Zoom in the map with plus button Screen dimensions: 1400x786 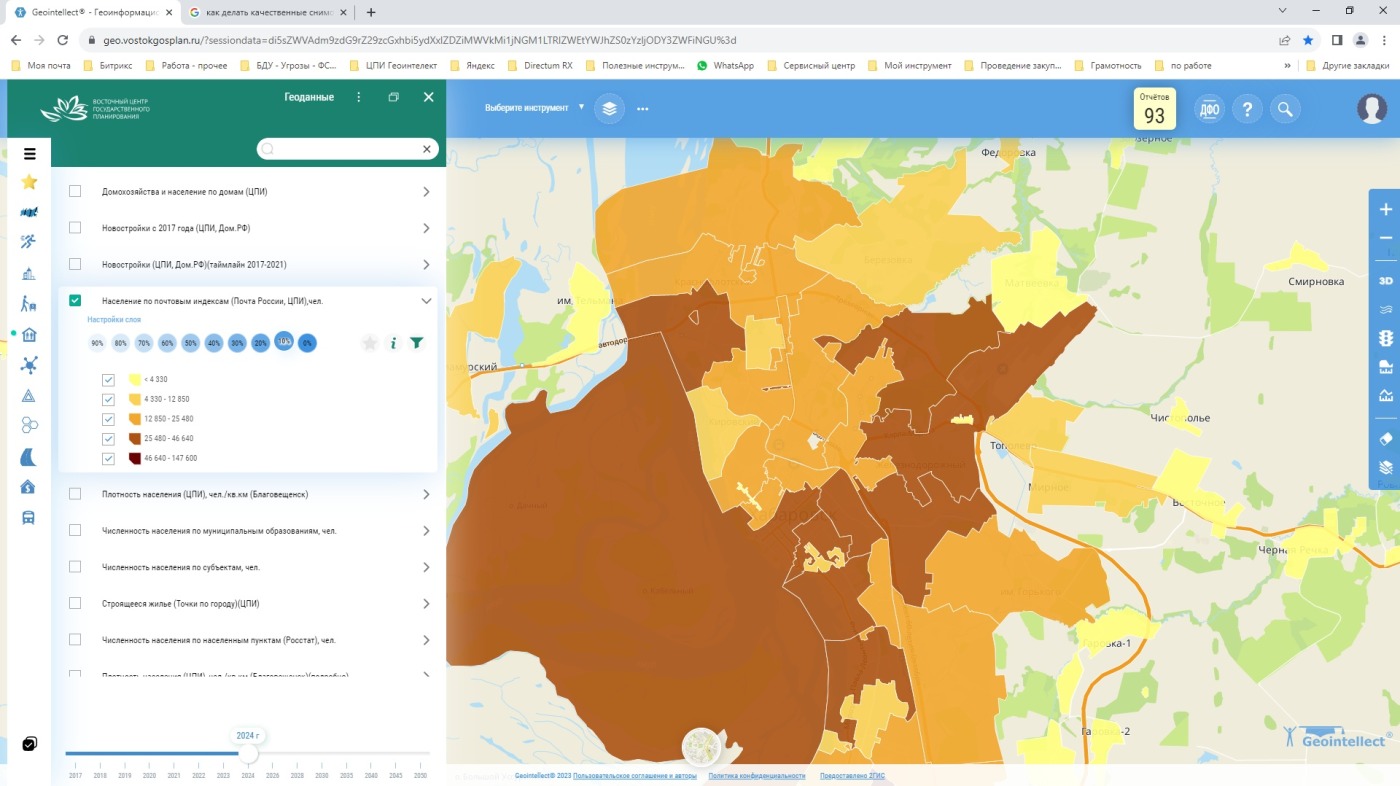1386,210
